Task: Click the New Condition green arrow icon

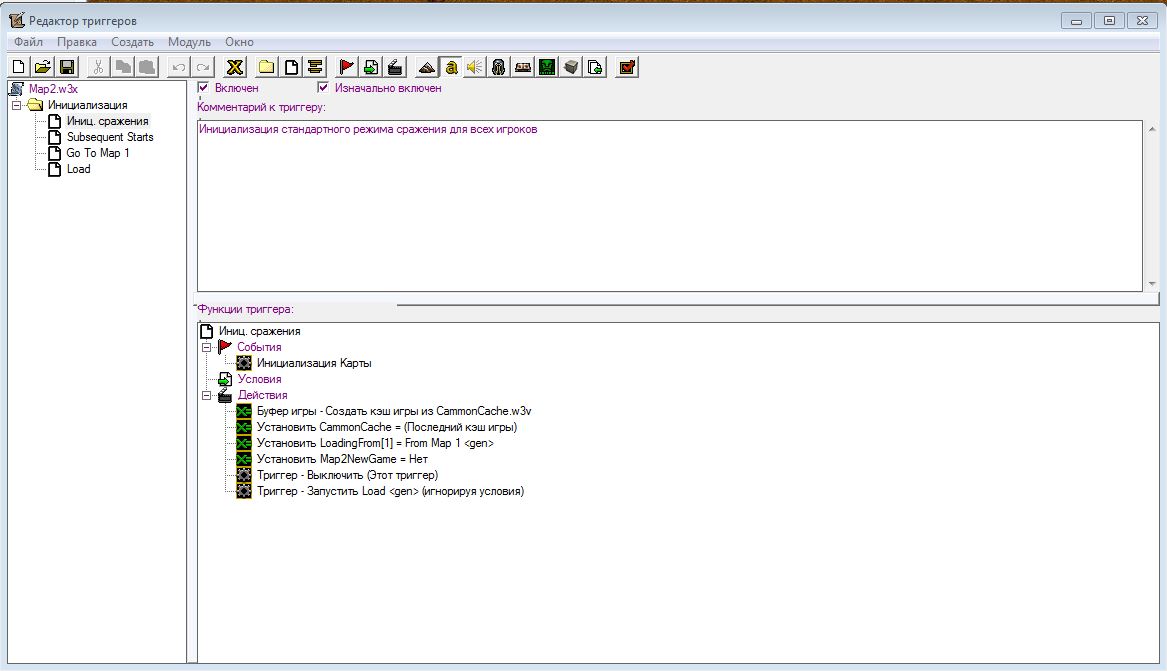Action: tap(371, 68)
